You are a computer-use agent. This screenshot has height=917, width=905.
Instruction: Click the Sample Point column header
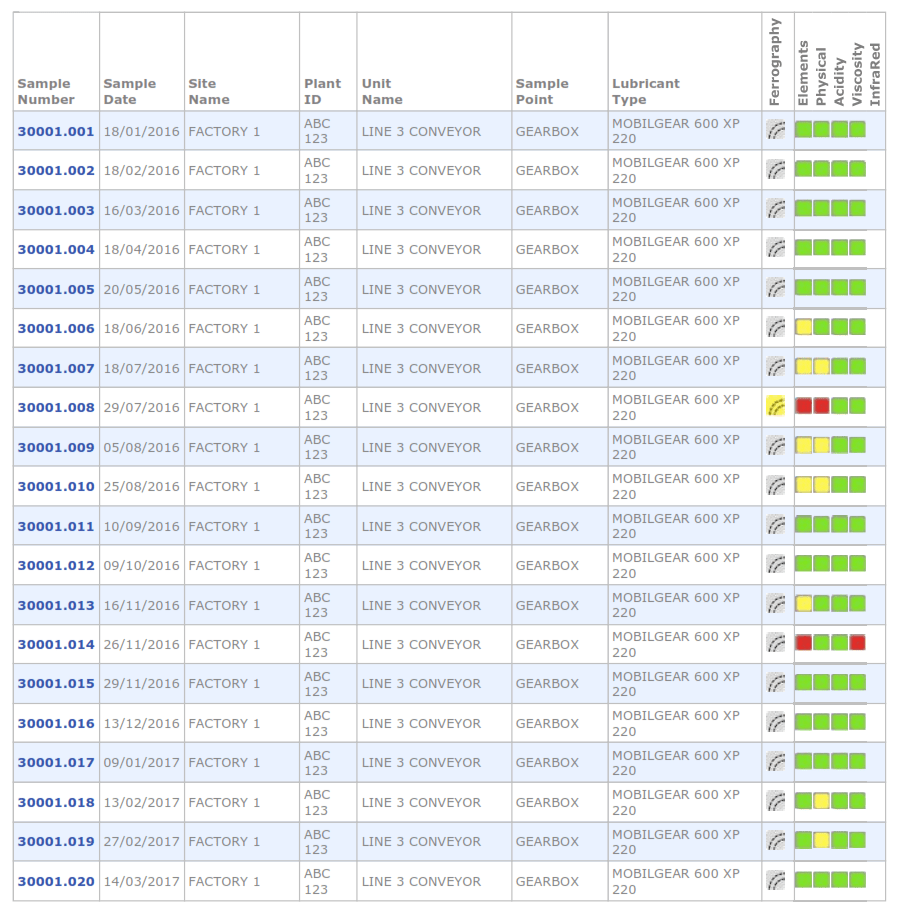point(542,91)
